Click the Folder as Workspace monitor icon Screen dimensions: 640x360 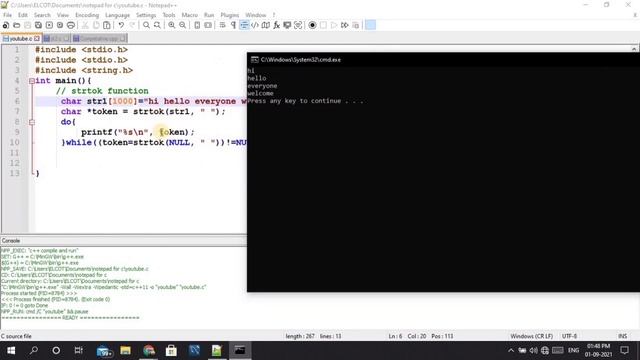287,25
